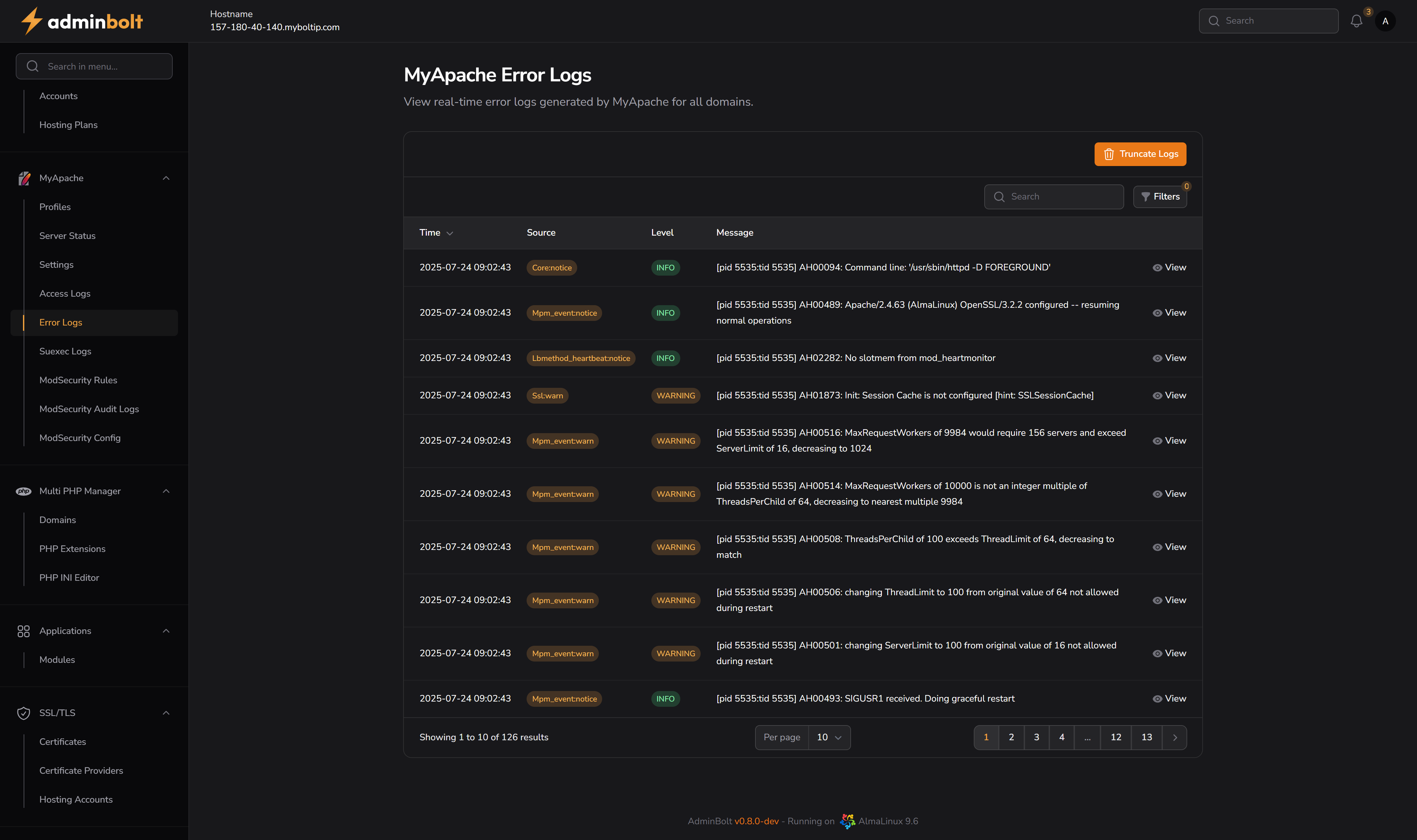
Task: View details of the SSLSessionCache warning entry
Action: (1169, 395)
